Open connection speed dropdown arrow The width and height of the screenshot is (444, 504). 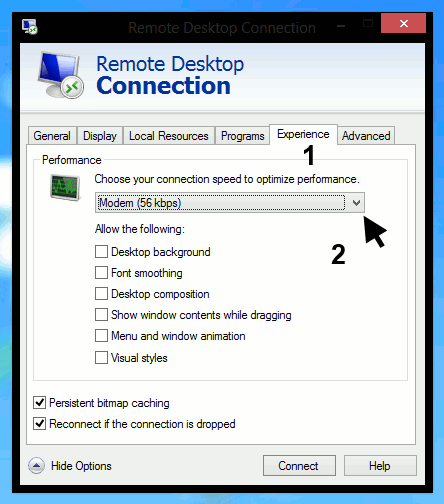356,203
